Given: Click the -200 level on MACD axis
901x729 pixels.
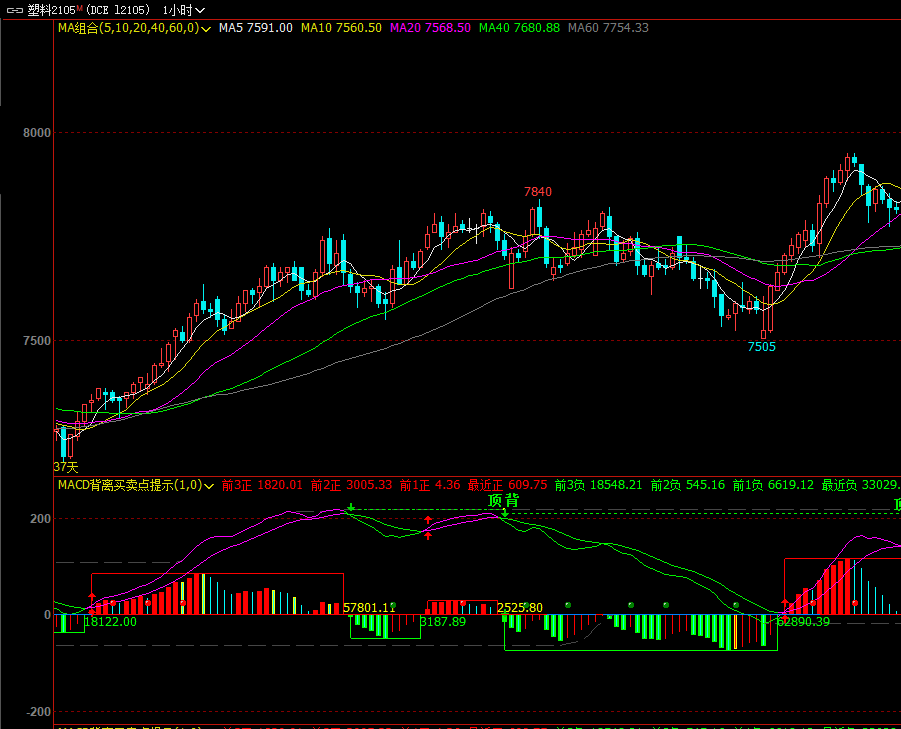Looking at the screenshot, I should click(x=38, y=712).
